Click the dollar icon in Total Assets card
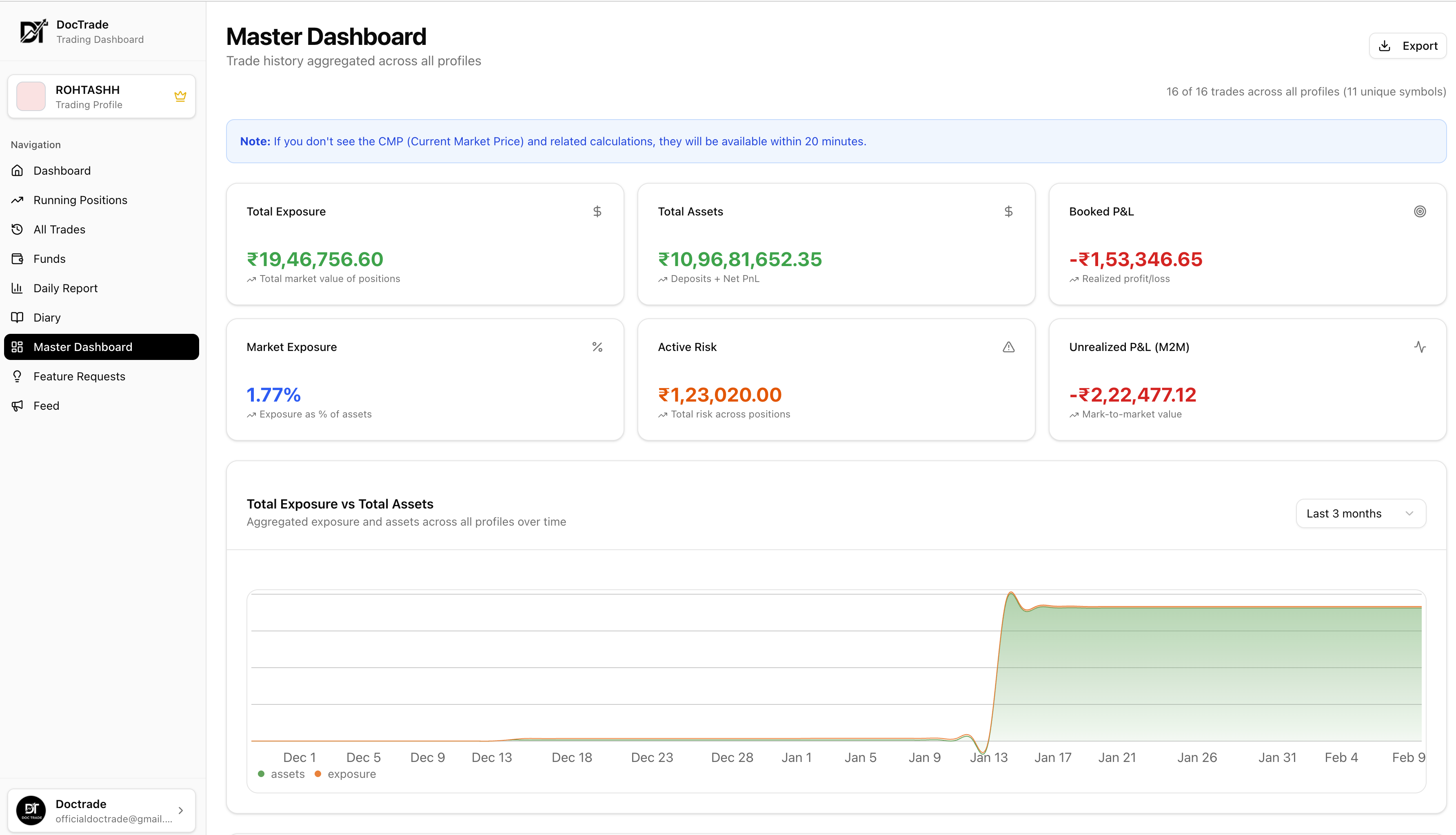 click(x=1008, y=212)
